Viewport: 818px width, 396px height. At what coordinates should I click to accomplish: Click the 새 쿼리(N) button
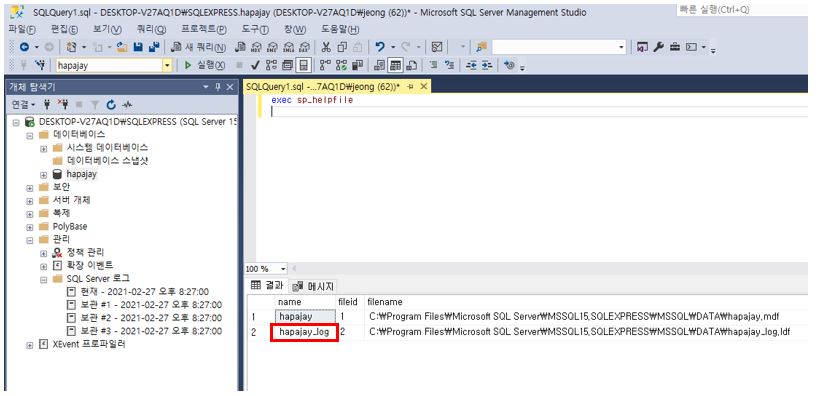pos(199,47)
